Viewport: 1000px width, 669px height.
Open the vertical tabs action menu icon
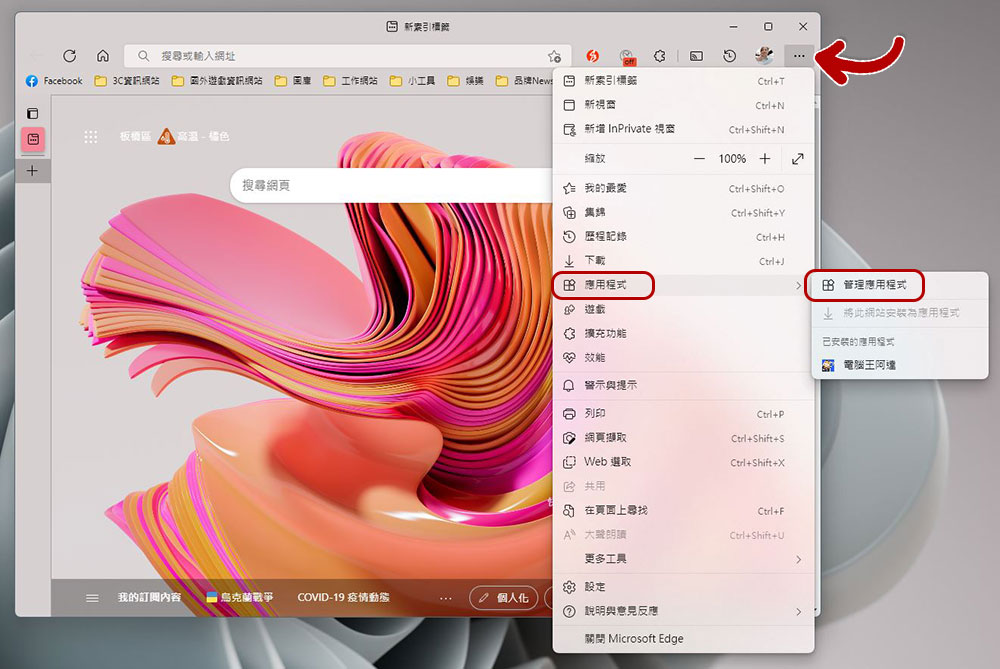tap(32, 113)
